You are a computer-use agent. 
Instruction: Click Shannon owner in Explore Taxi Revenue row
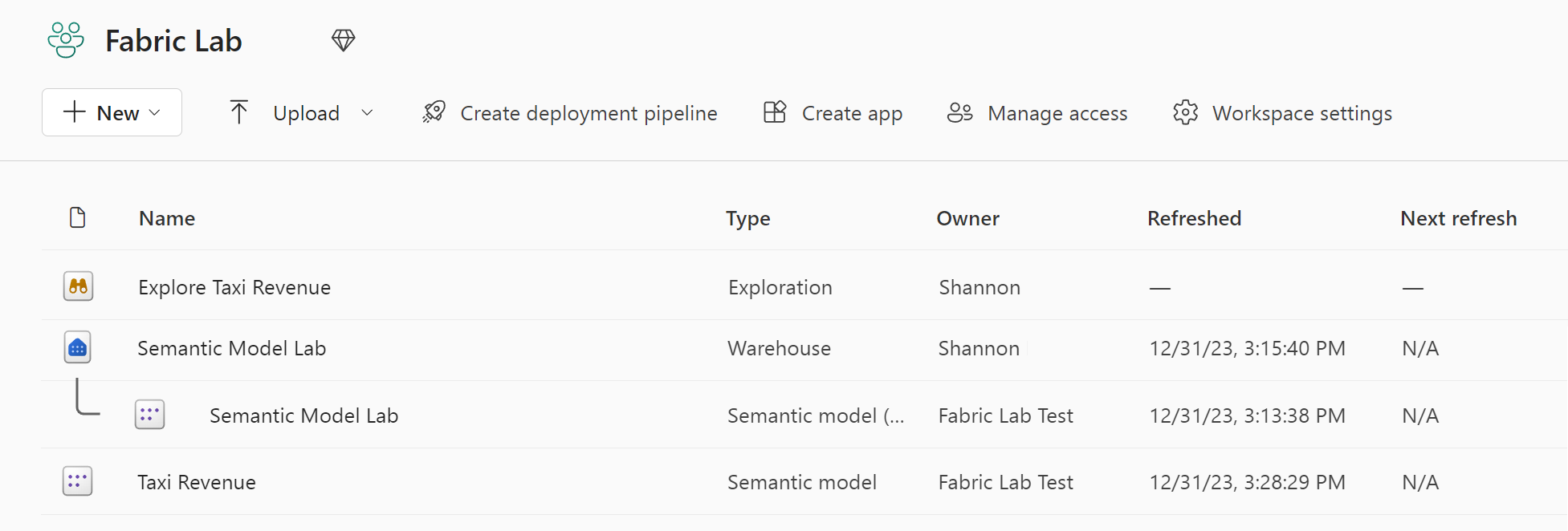pyautogui.click(x=979, y=287)
